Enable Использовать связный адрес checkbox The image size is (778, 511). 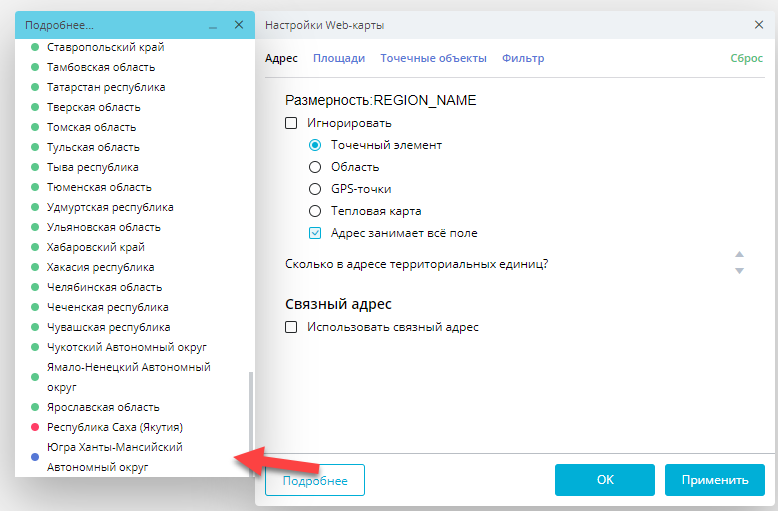click(292, 326)
